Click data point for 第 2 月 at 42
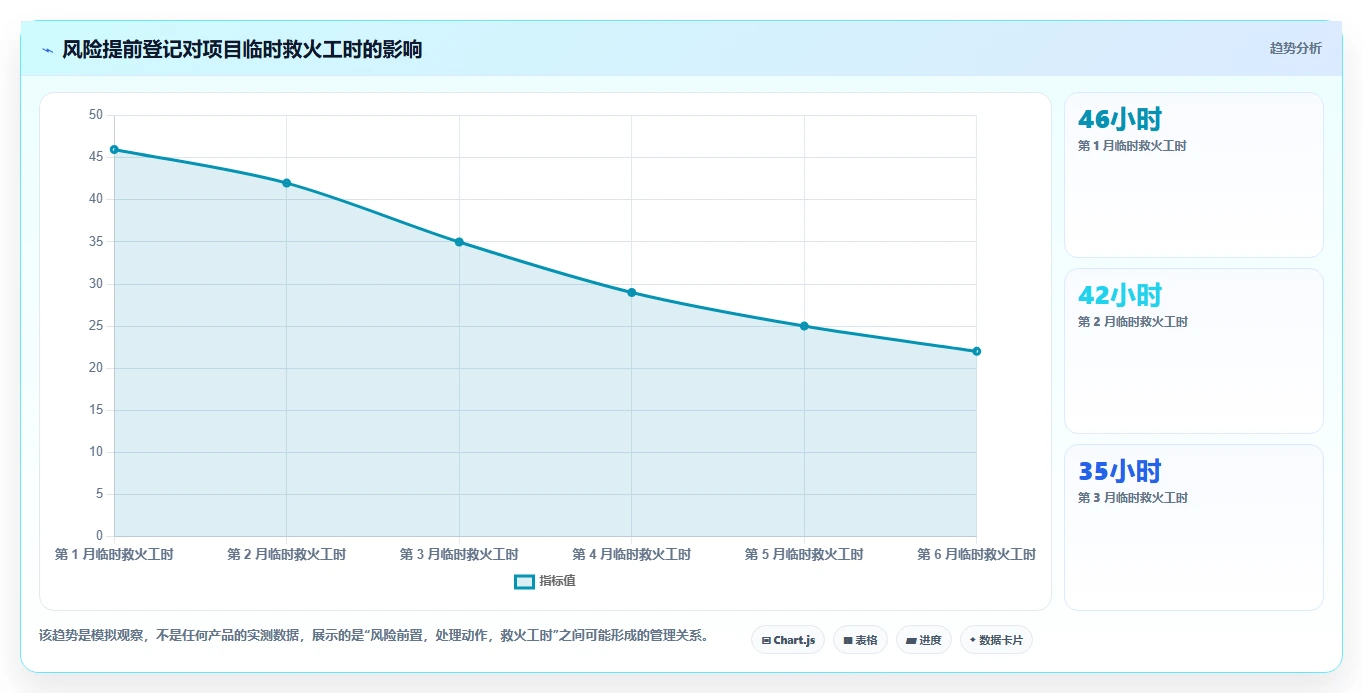1363x693 pixels. (286, 183)
